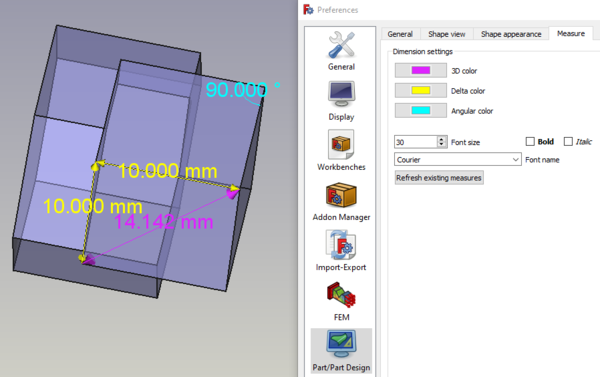Open Import-Export preferences icon
The width and height of the screenshot is (600, 377).
tap(341, 245)
